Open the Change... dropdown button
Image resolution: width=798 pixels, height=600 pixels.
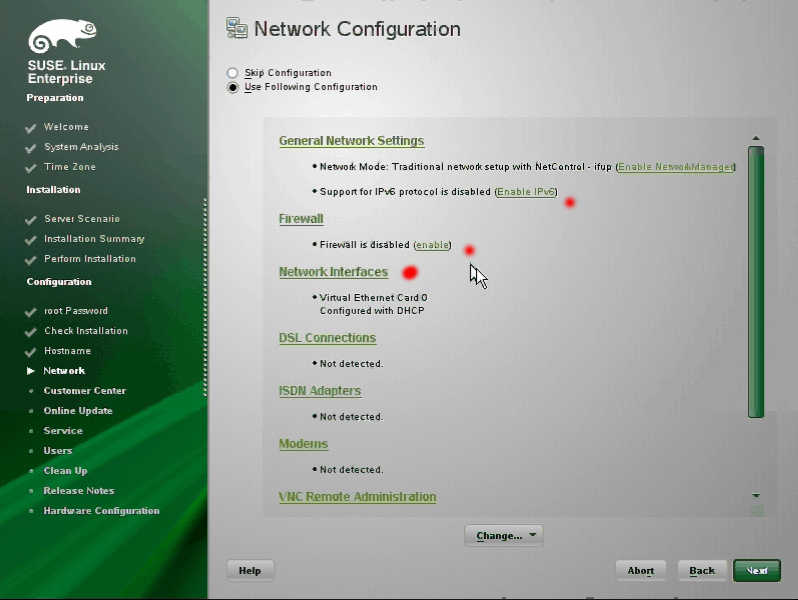504,535
